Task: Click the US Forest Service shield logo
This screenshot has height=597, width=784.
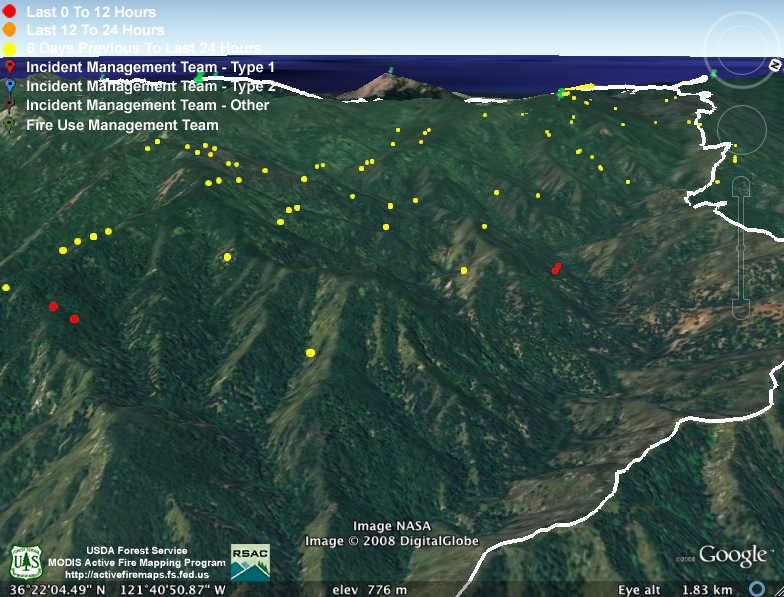Action: coord(25,563)
